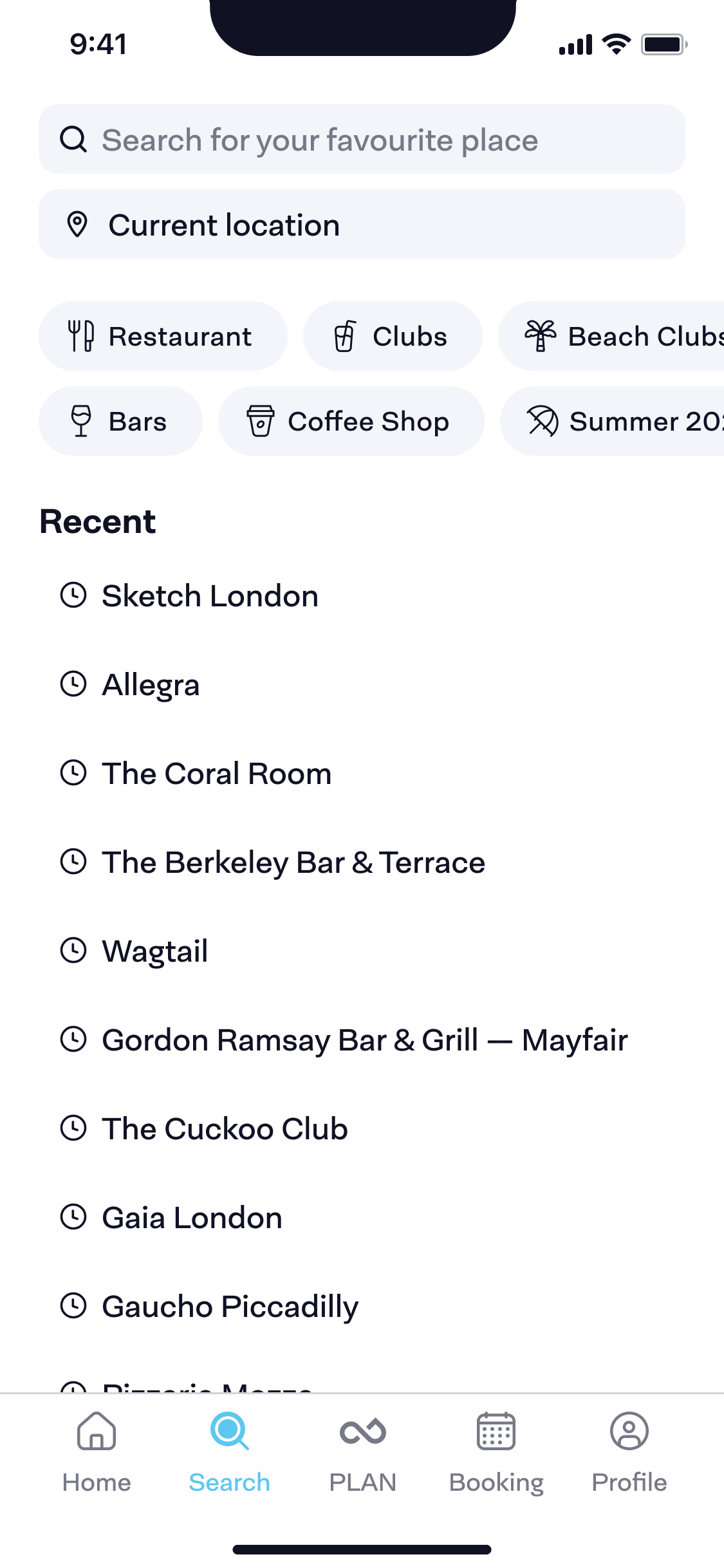Click the clock icon beside Allegra
724x1568 pixels.
73,684
